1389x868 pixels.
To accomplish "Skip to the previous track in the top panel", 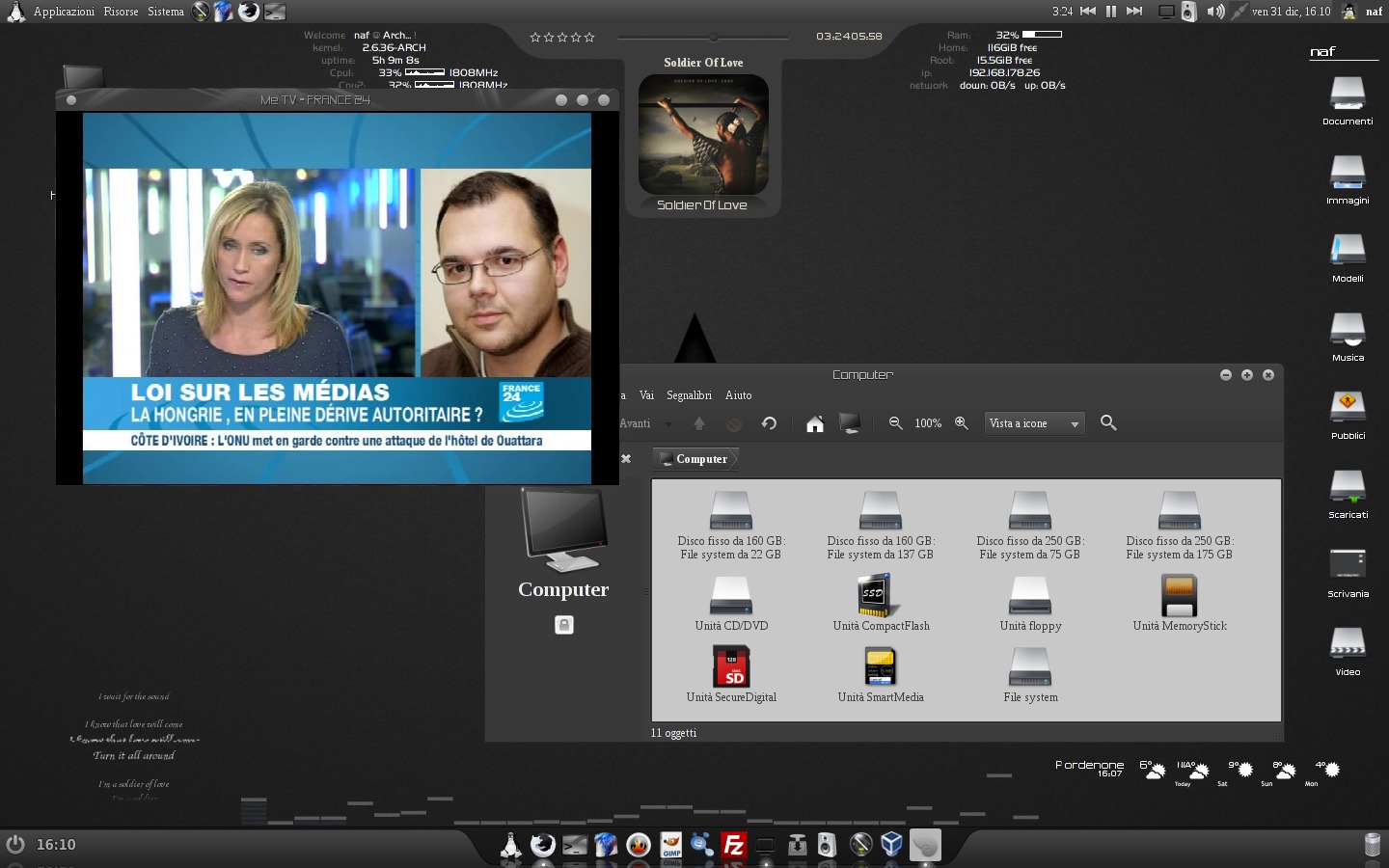I will click(x=1088, y=12).
